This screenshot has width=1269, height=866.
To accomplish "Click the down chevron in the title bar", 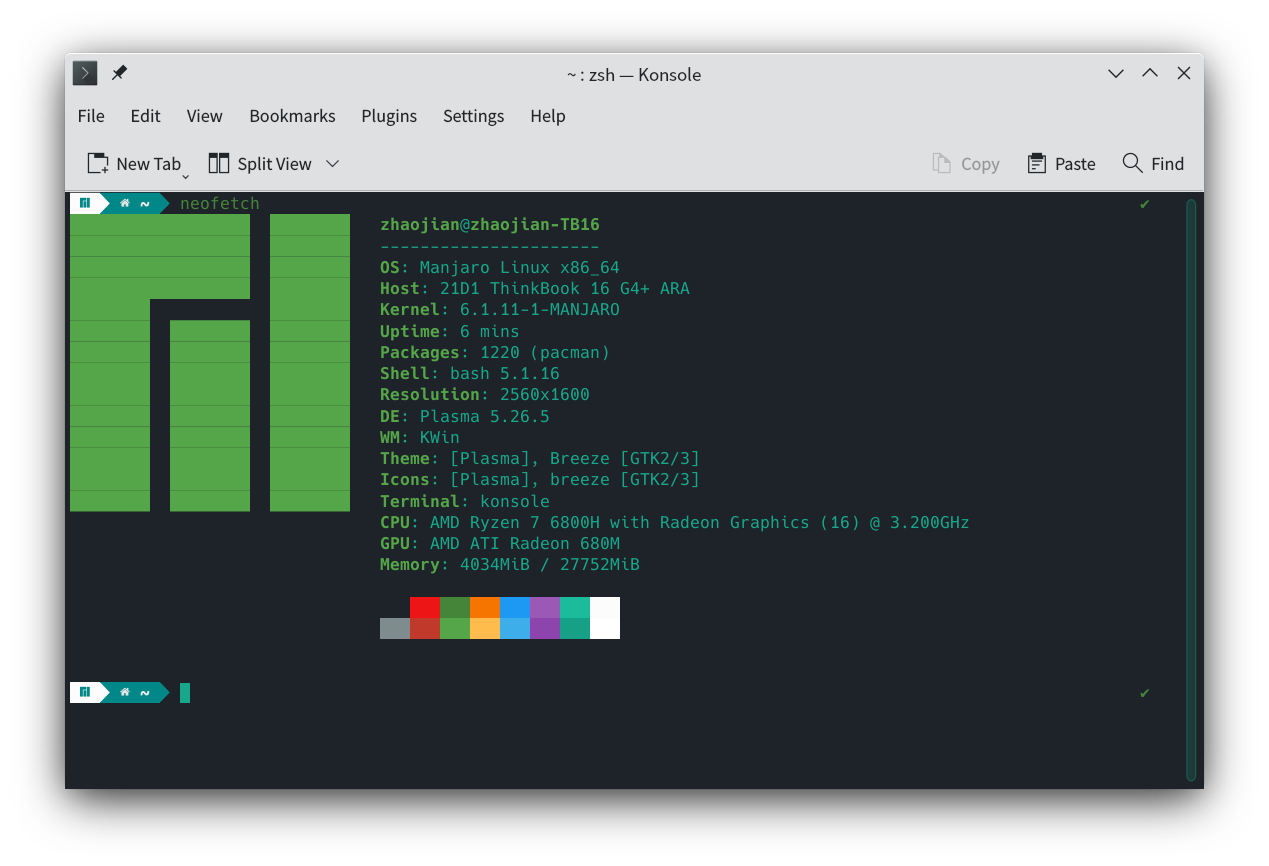I will (1115, 73).
